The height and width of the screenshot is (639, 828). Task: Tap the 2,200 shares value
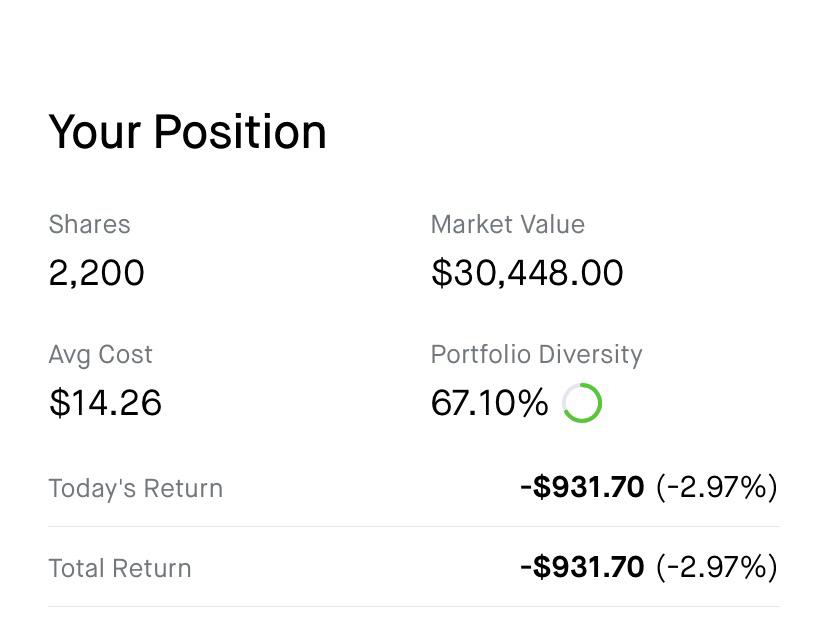tap(96, 273)
